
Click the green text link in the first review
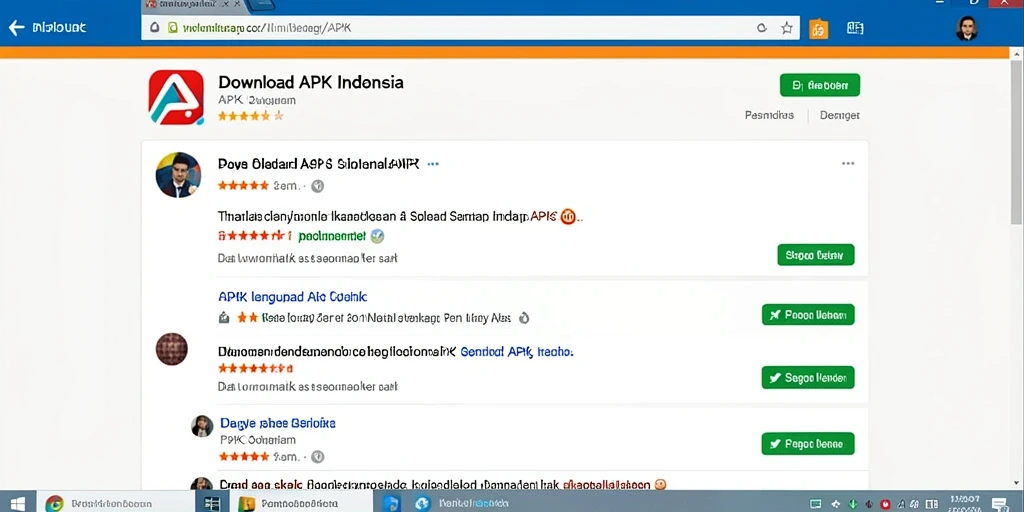coord(332,236)
